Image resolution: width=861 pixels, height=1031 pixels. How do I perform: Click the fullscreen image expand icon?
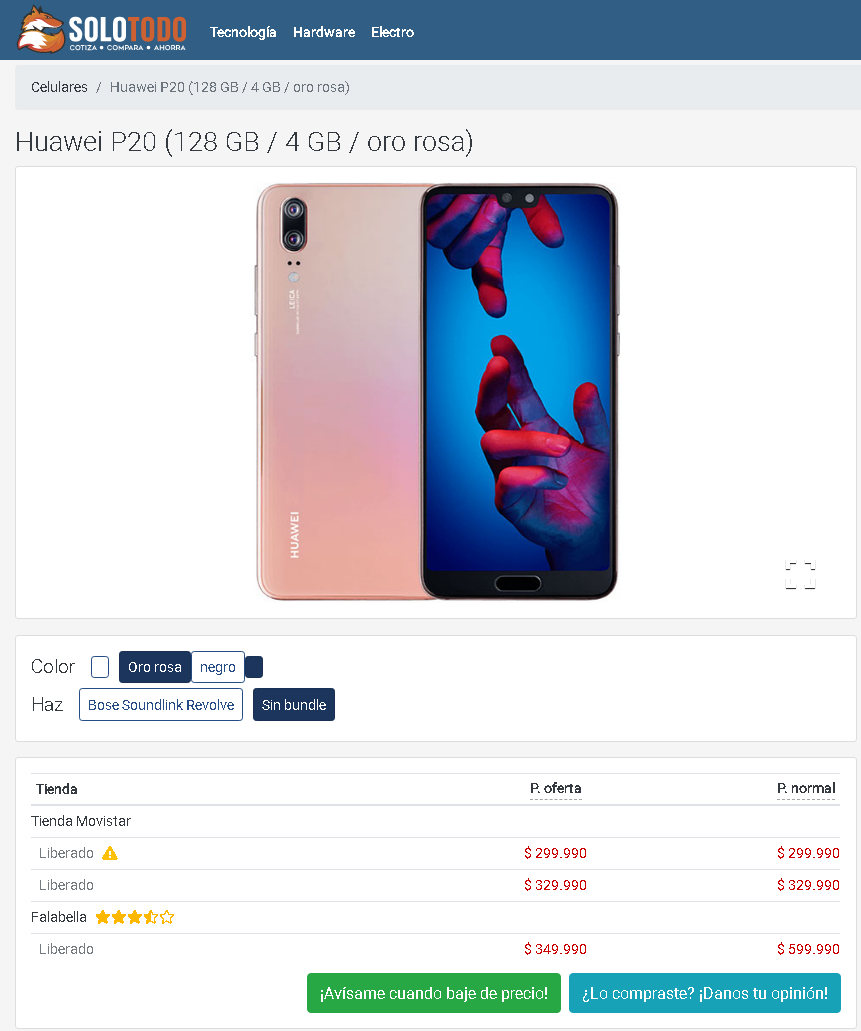pos(800,575)
